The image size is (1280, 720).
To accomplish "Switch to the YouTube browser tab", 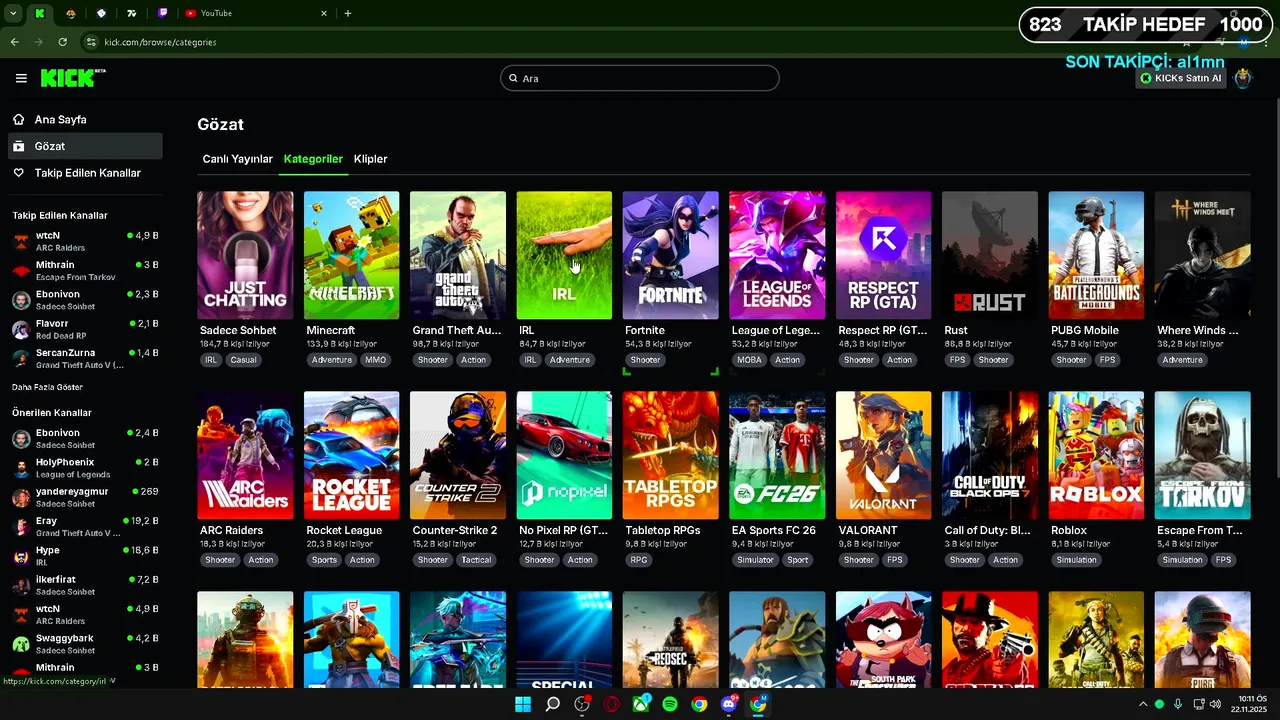I will point(254,13).
